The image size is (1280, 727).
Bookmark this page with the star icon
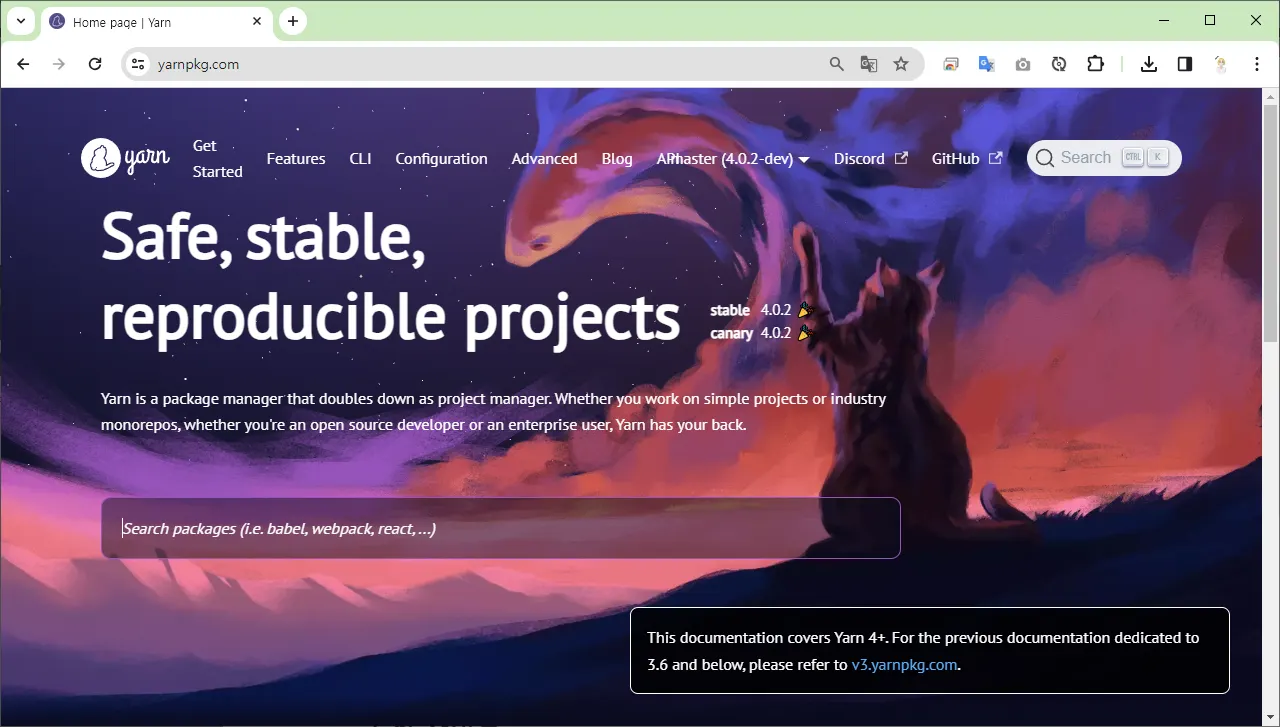pyautogui.click(x=901, y=64)
